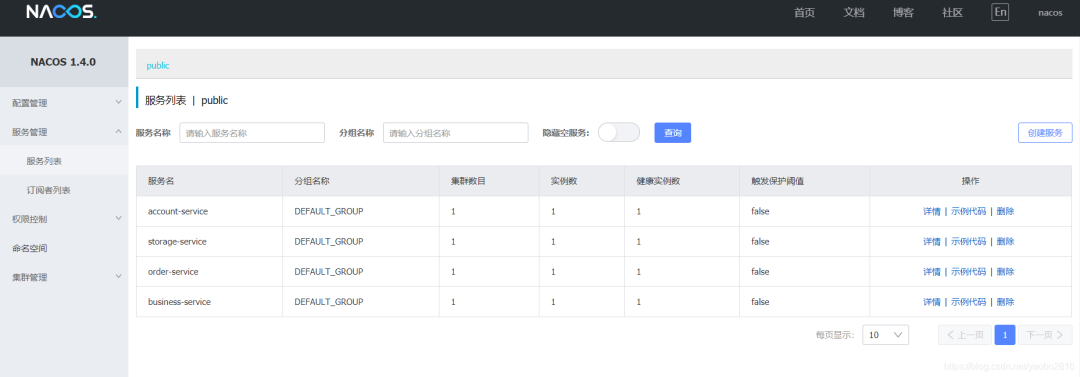Open the 首页 header menu item

pyautogui.click(x=804, y=13)
